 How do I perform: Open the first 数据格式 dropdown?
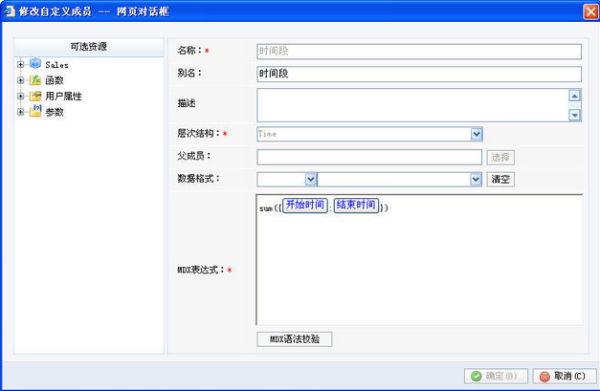click(x=311, y=179)
